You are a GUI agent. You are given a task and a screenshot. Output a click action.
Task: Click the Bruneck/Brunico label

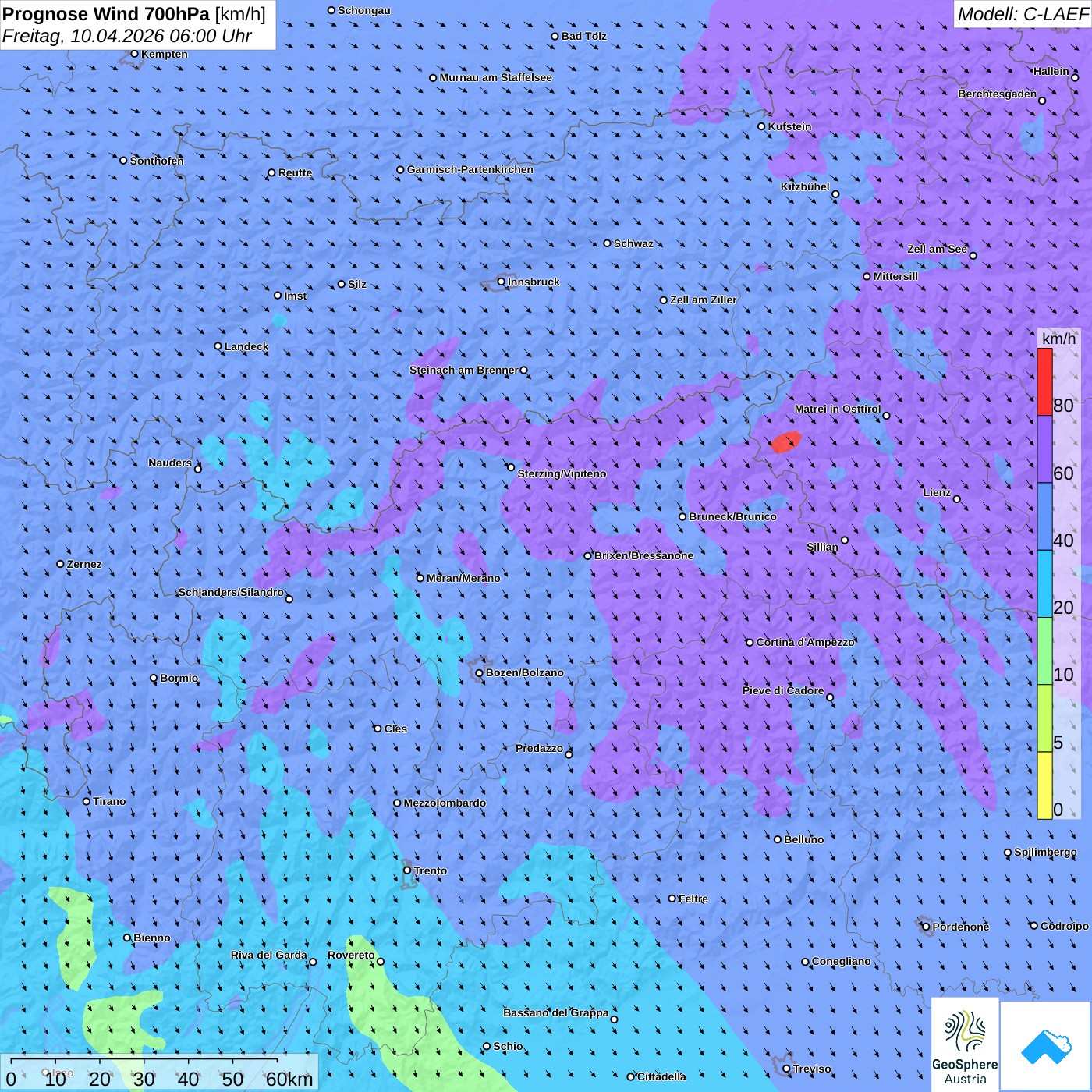tap(732, 516)
